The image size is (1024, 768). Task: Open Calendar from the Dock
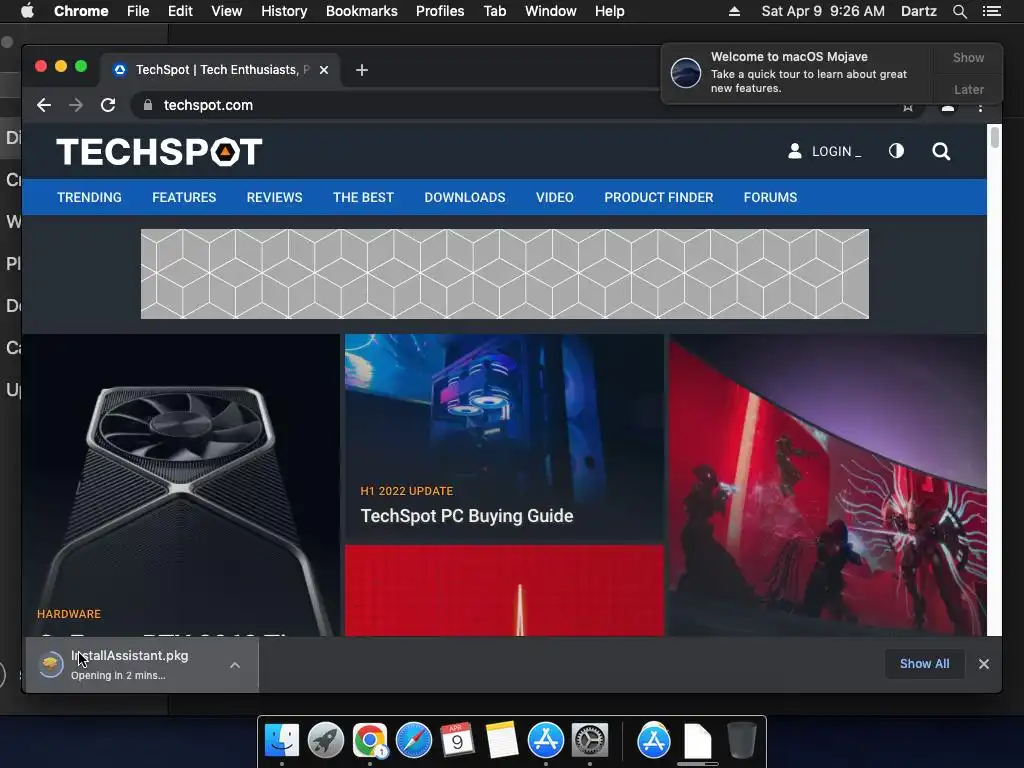(457, 740)
